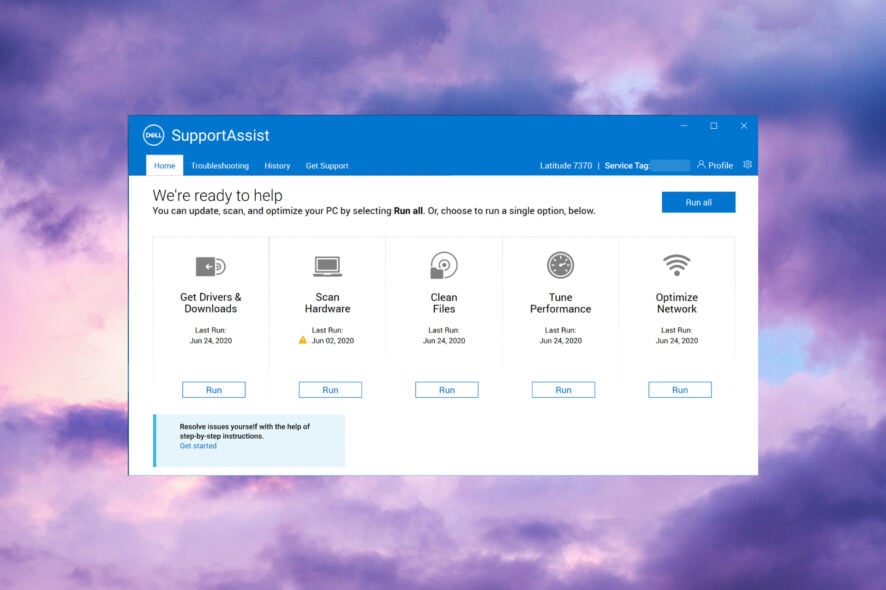The height and width of the screenshot is (590, 886).
Task: Select the Clean Files disc icon
Action: tap(444, 265)
